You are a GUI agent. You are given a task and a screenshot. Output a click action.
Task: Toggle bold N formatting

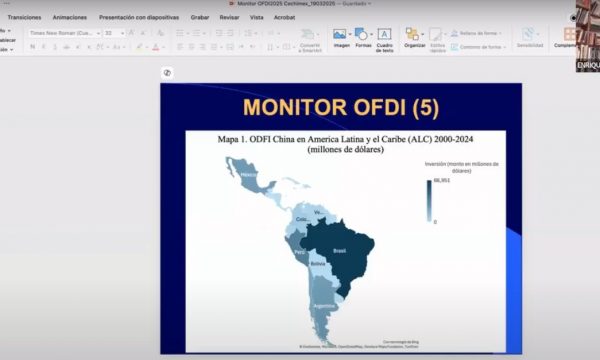(33, 47)
